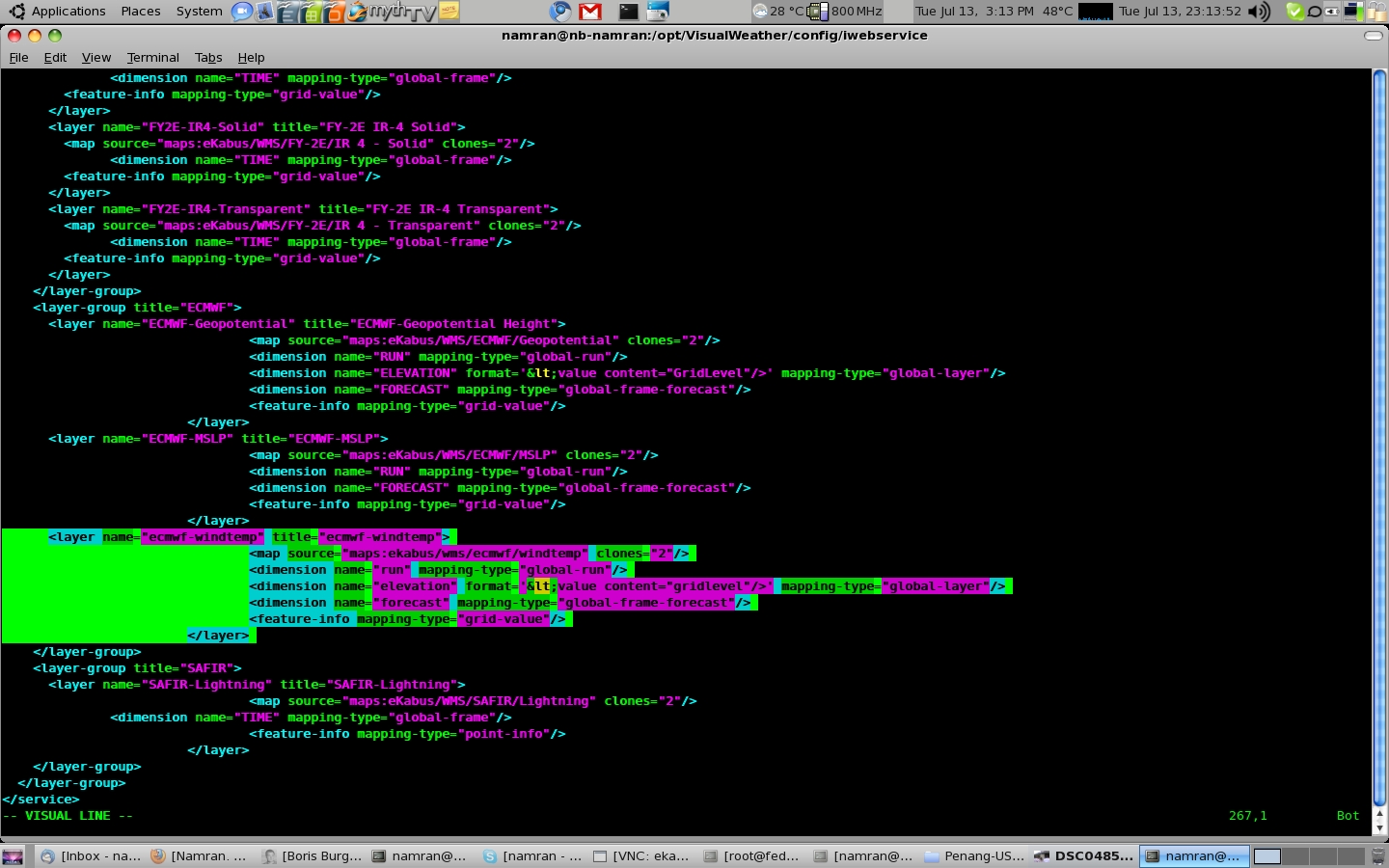The image size is (1389, 868).
Task: Open the Edit menu in terminal
Action: pyautogui.click(x=55, y=58)
